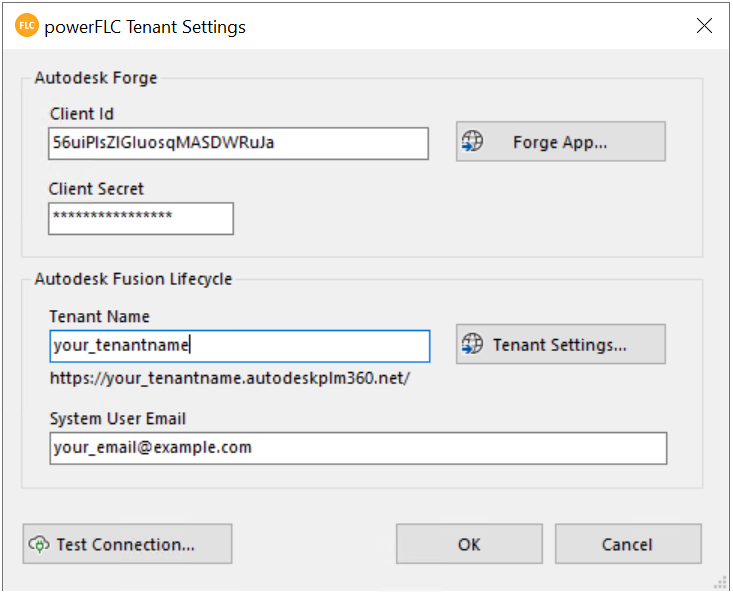Image resolution: width=733 pixels, height=595 pixels.
Task: Click the powerFLC Tenant Settings title text
Action: (x=145, y=27)
